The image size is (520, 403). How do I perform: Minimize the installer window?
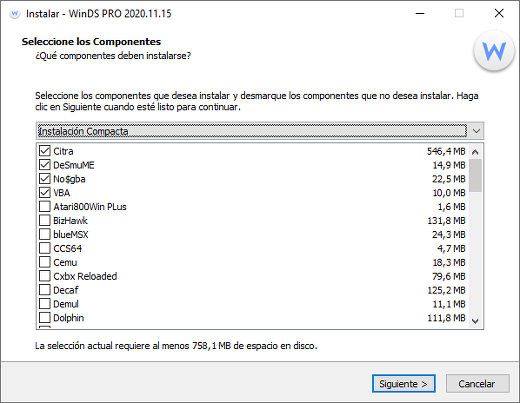point(420,13)
